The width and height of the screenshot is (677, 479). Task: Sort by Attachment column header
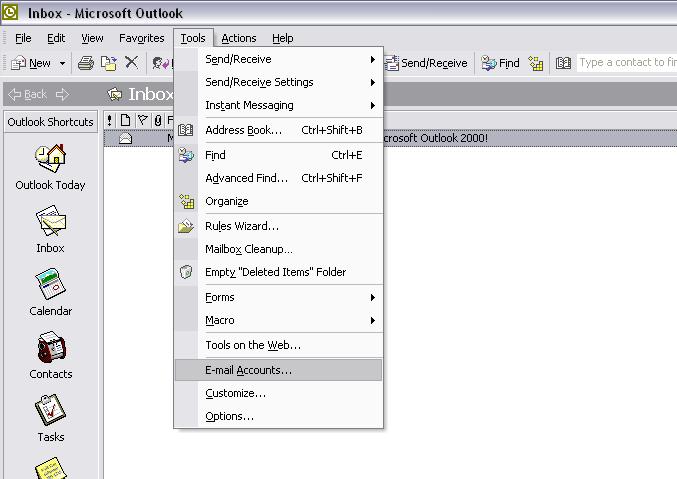click(158, 121)
